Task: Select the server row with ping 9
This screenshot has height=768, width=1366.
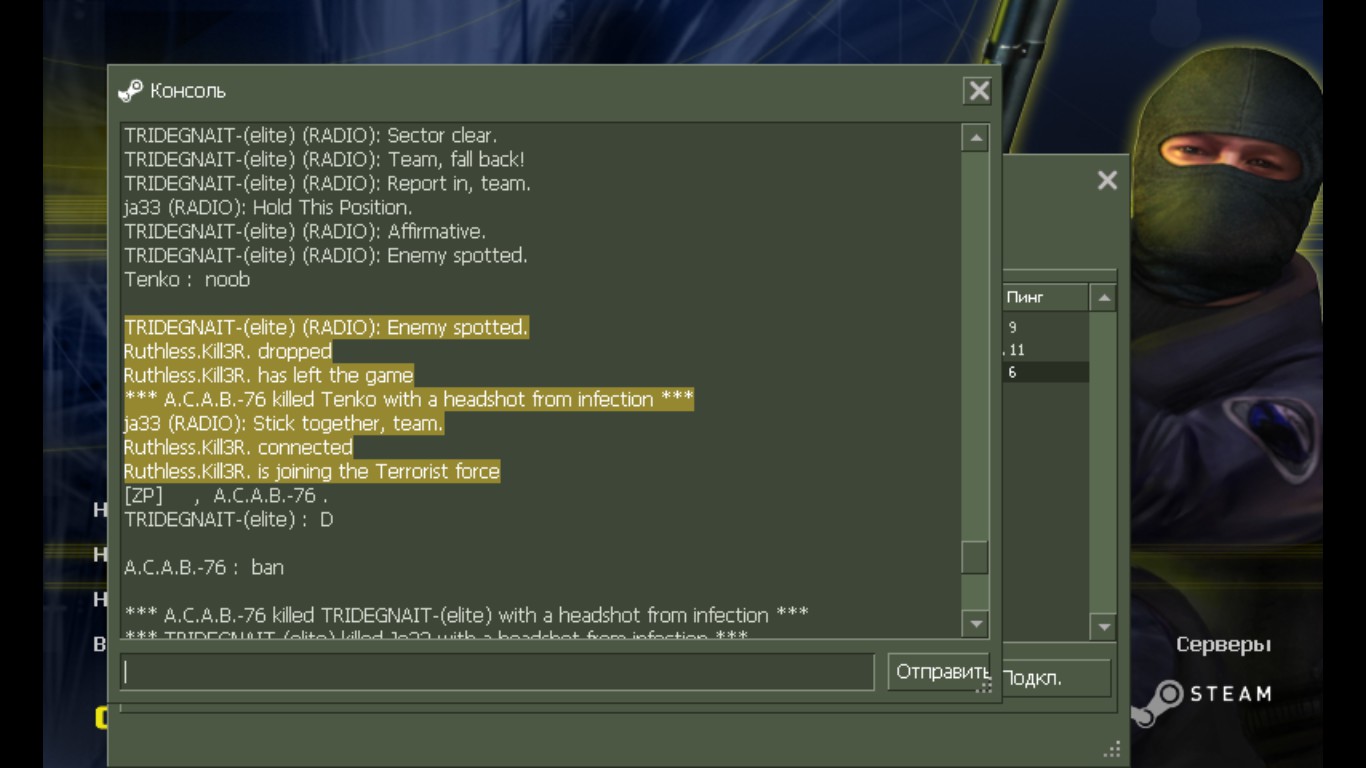Action: pos(1044,327)
